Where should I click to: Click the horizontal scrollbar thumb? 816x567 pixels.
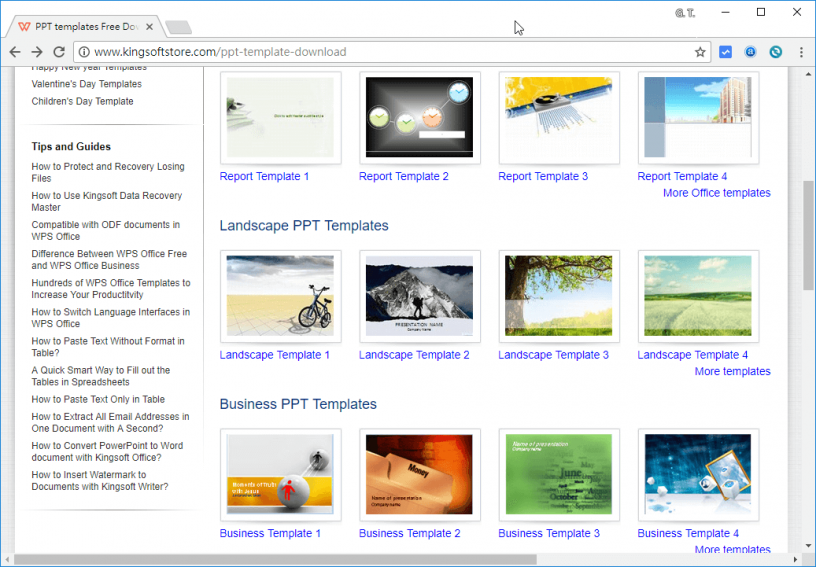pyautogui.click(x=275, y=559)
